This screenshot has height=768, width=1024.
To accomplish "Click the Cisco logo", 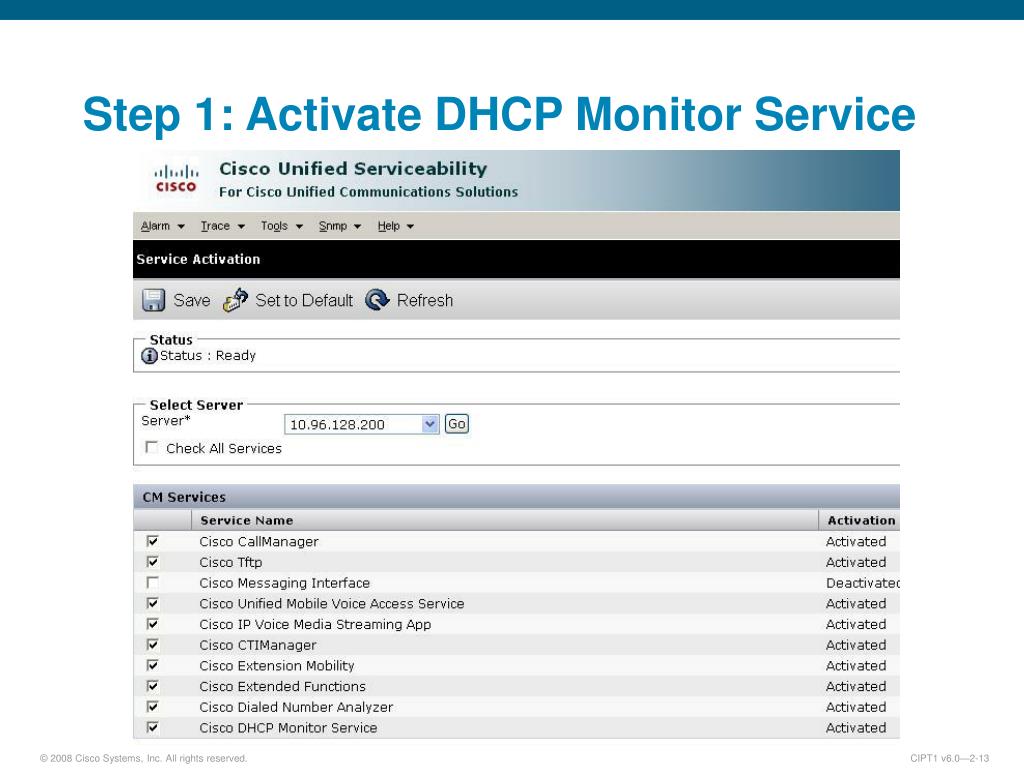I will point(176,179).
